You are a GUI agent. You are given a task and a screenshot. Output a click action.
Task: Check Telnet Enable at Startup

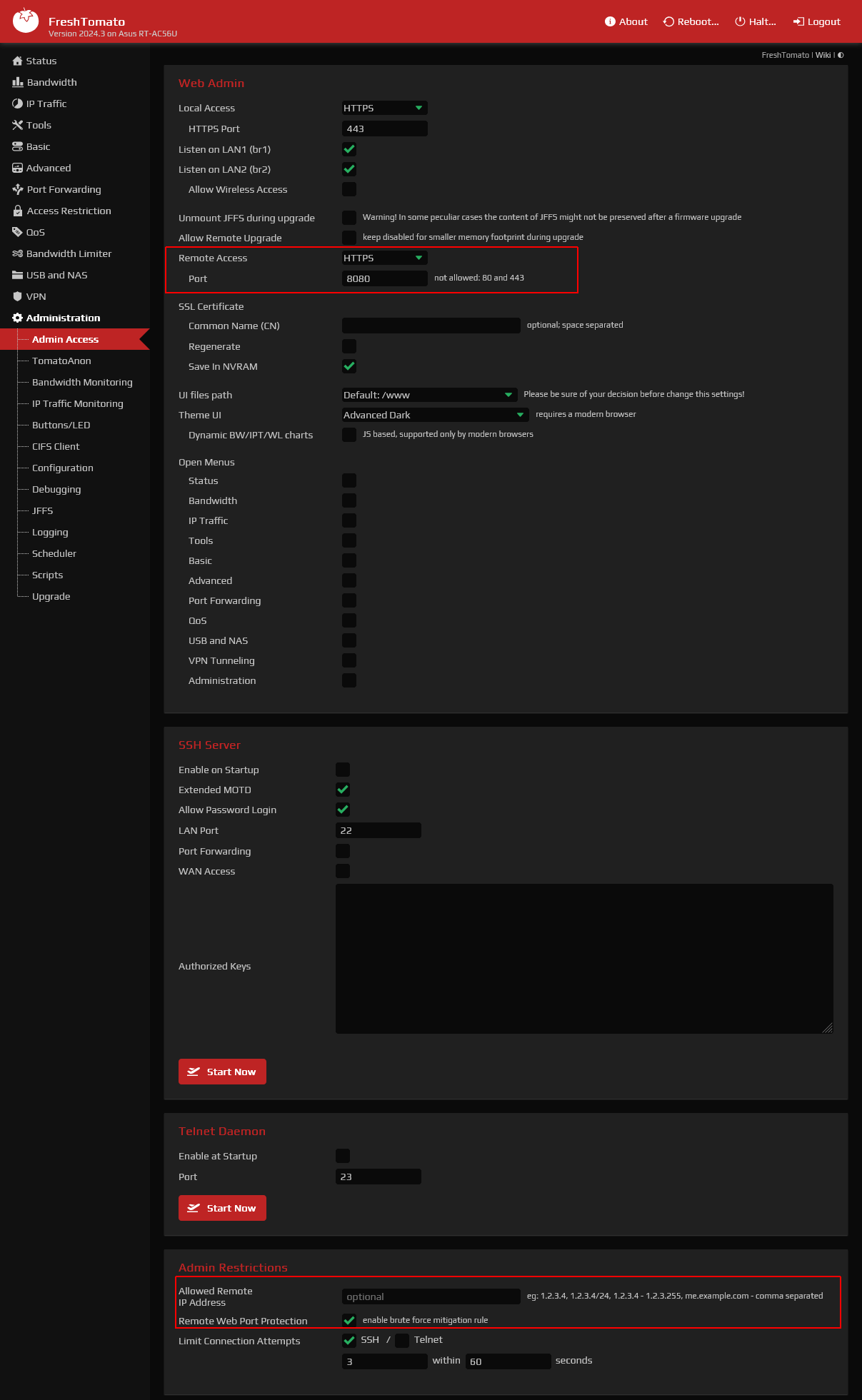pyautogui.click(x=343, y=1156)
